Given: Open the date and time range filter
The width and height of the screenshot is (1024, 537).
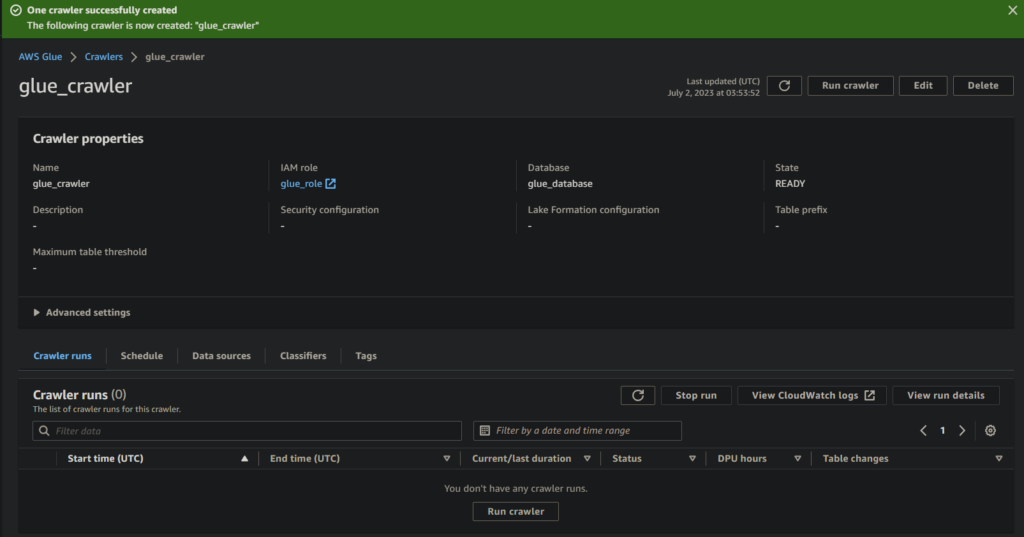Looking at the screenshot, I should pyautogui.click(x=577, y=431).
